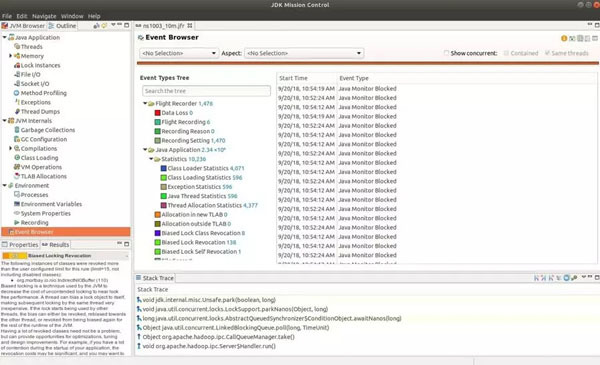Click the orange warning results icon
The height and width of the screenshot is (365, 600).
(564, 38)
